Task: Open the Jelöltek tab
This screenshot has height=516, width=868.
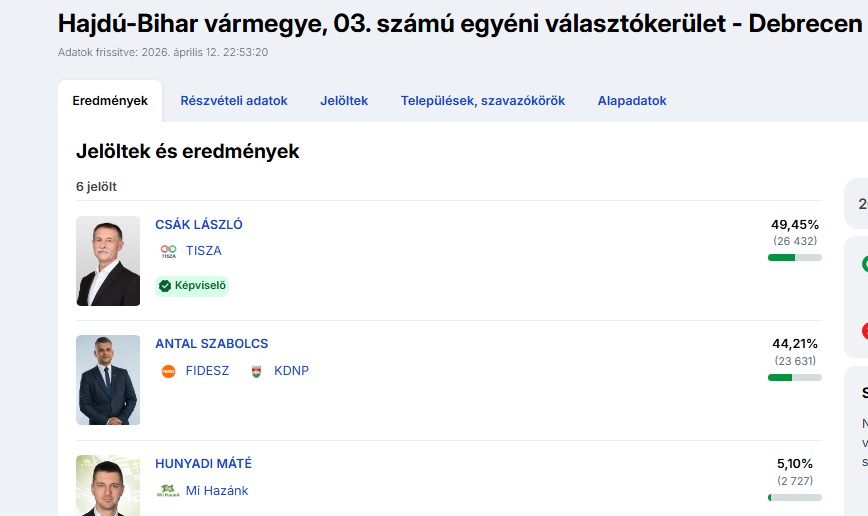Action: pyautogui.click(x=344, y=101)
